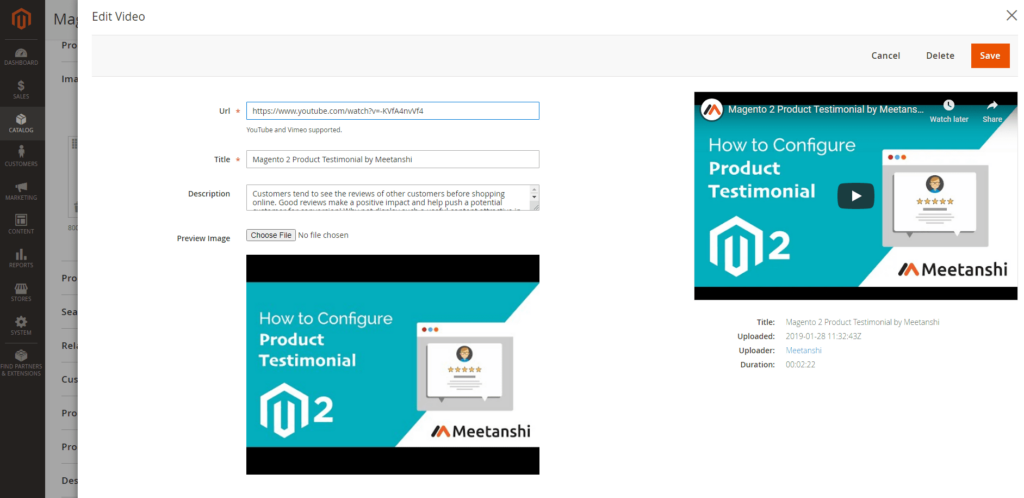Click the preview image thumbnail
The height and width of the screenshot is (498, 1024).
tap(392, 364)
